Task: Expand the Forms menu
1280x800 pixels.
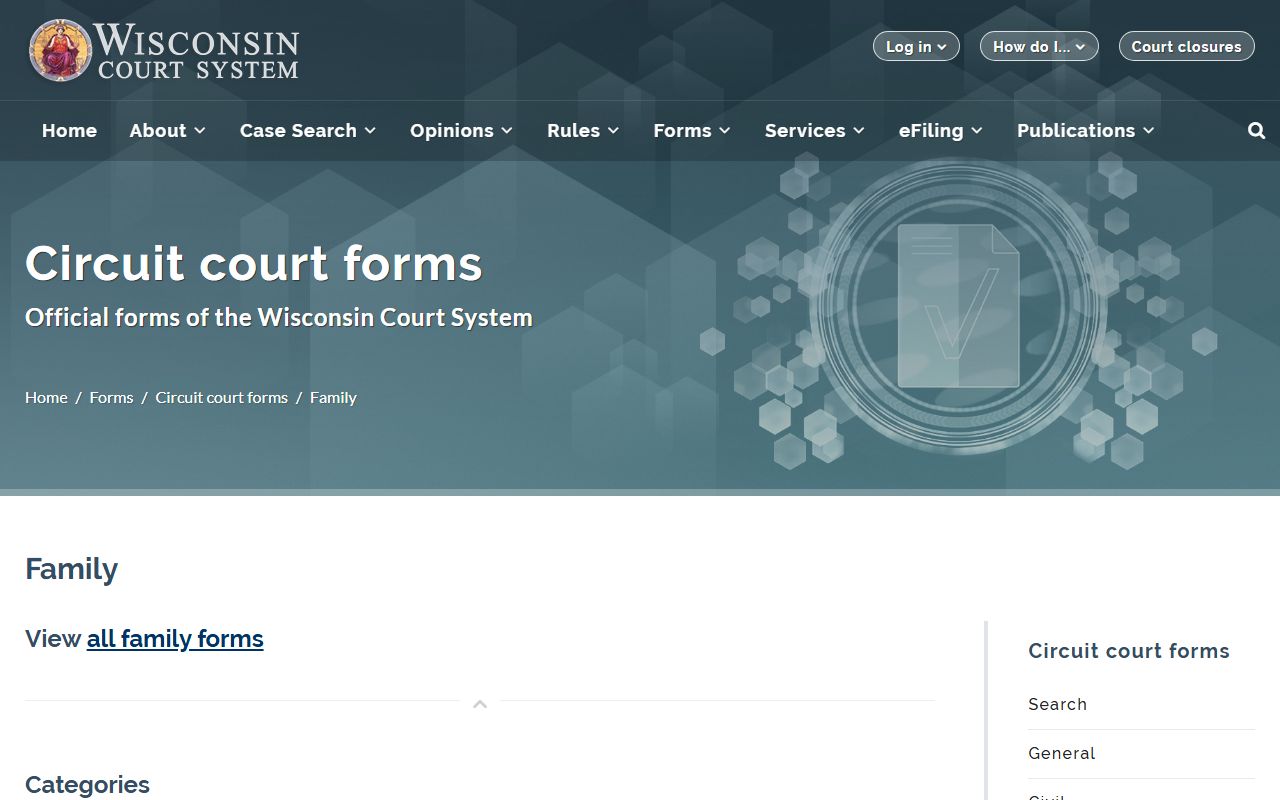Action: pos(692,131)
